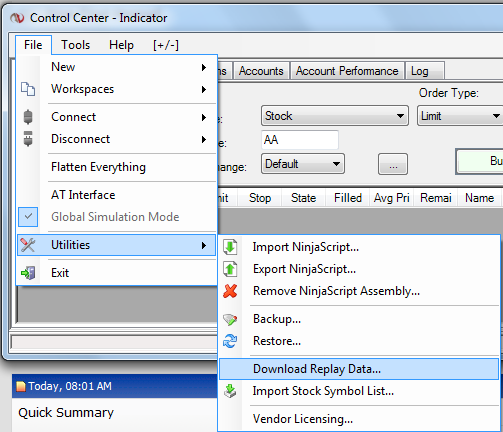503x432 pixels.
Task: Select Workspaces menu entry
Action: click(117, 89)
